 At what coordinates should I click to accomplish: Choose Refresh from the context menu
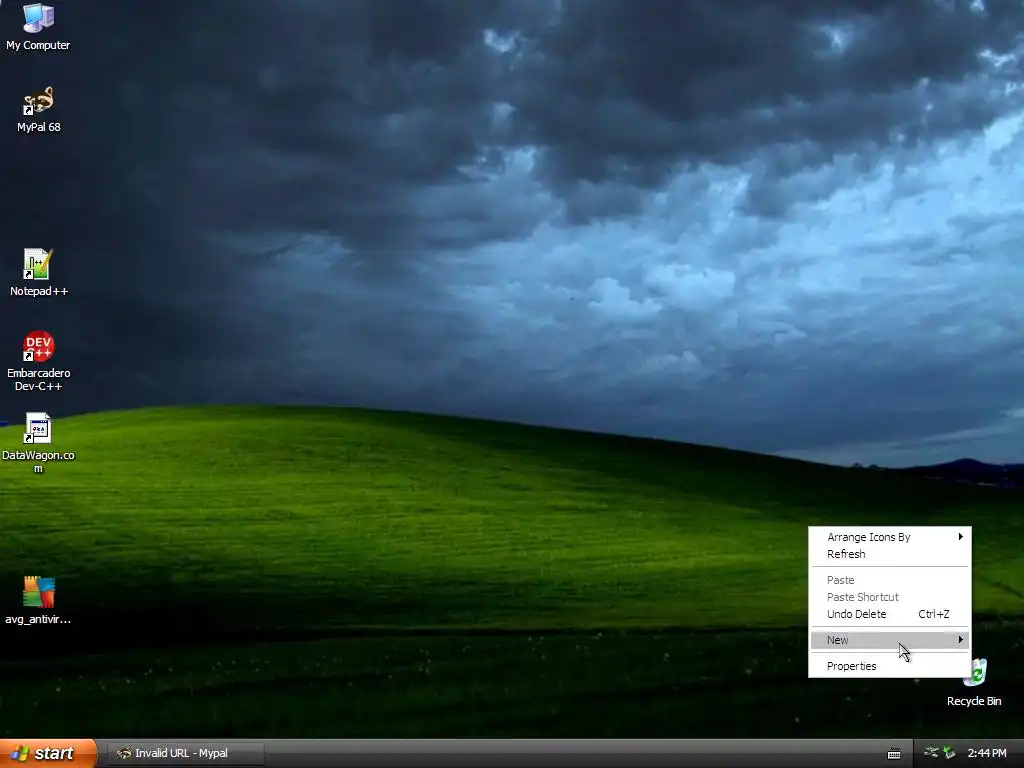890,554
